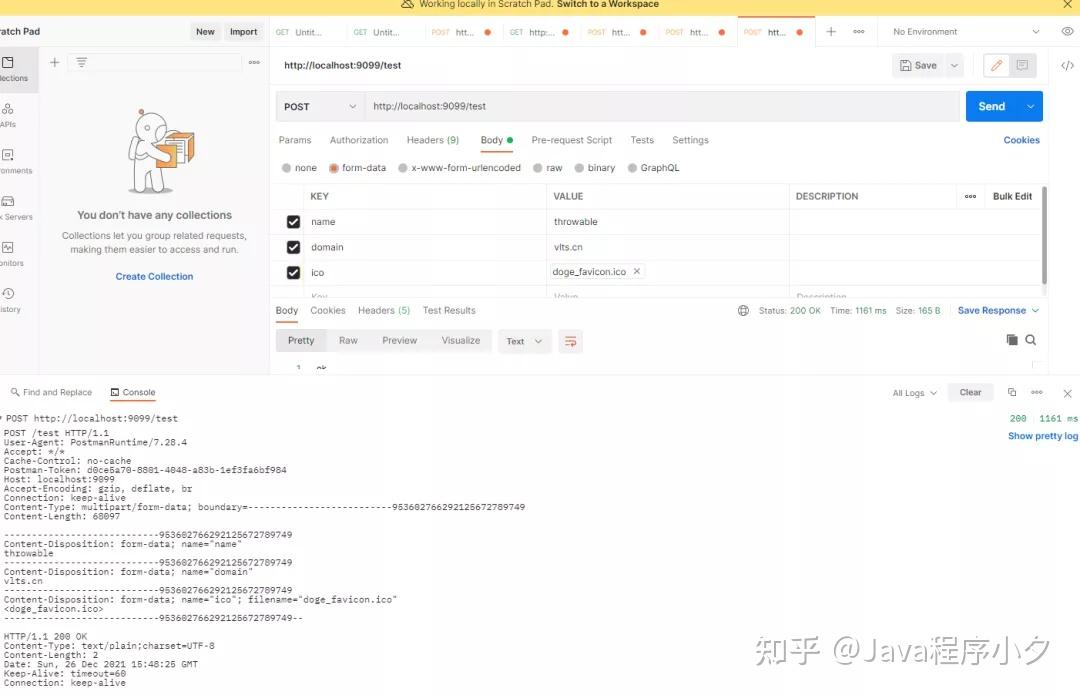Click the New button
Viewport: 1080px width, 695px height.
(205, 32)
